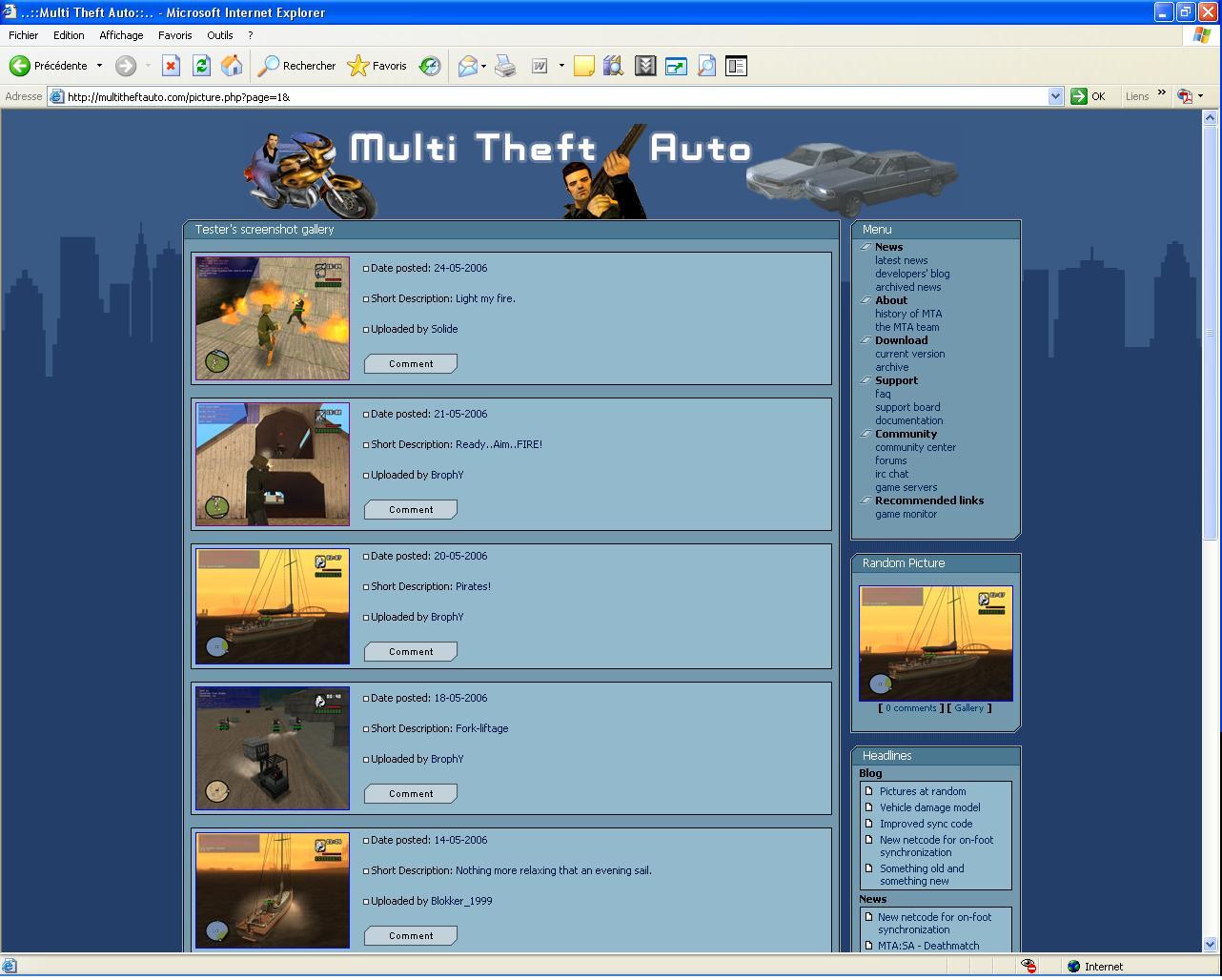
Task: Comment on the Fork-liftage picture
Action: (x=411, y=793)
